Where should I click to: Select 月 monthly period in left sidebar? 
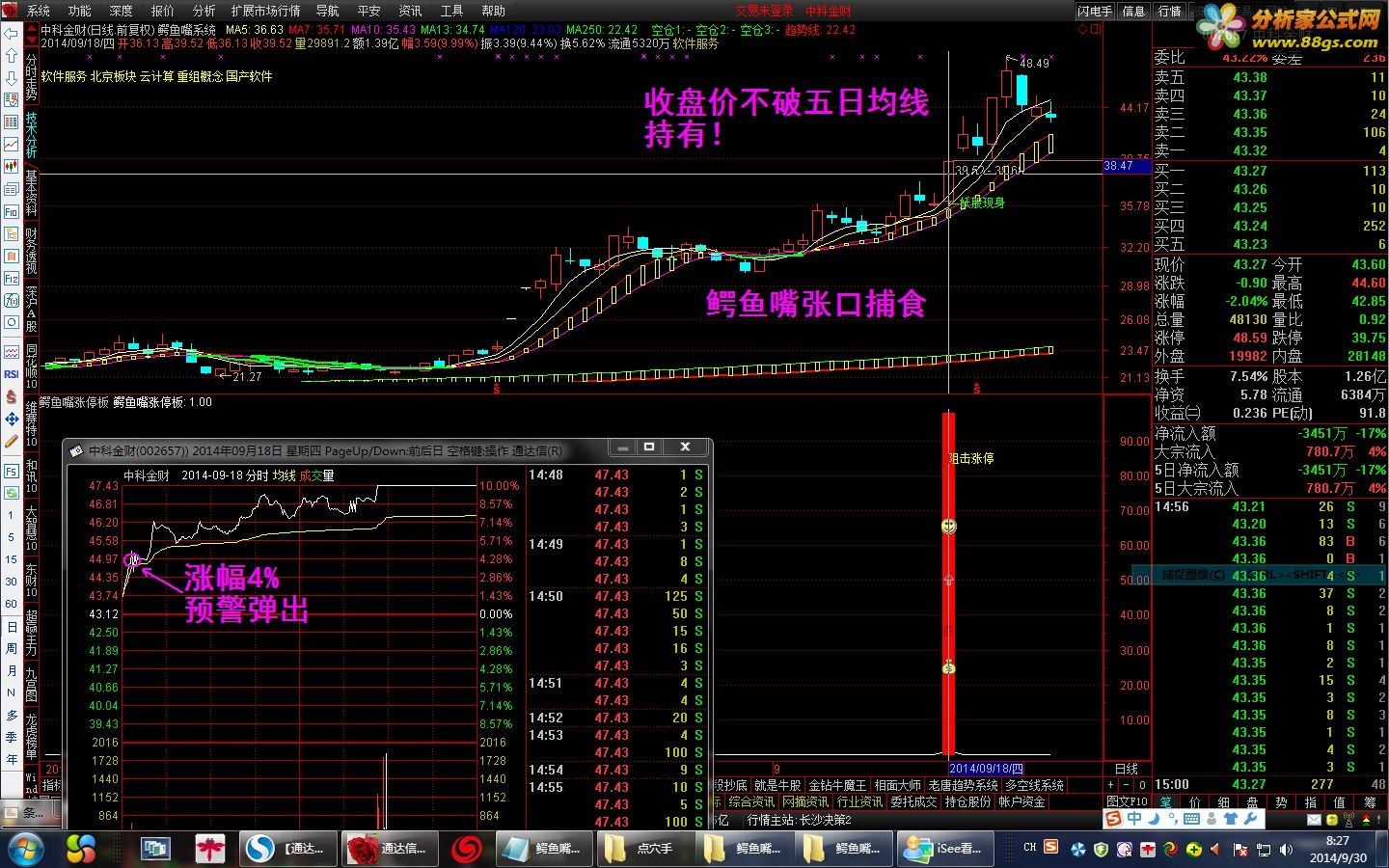coord(12,670)
